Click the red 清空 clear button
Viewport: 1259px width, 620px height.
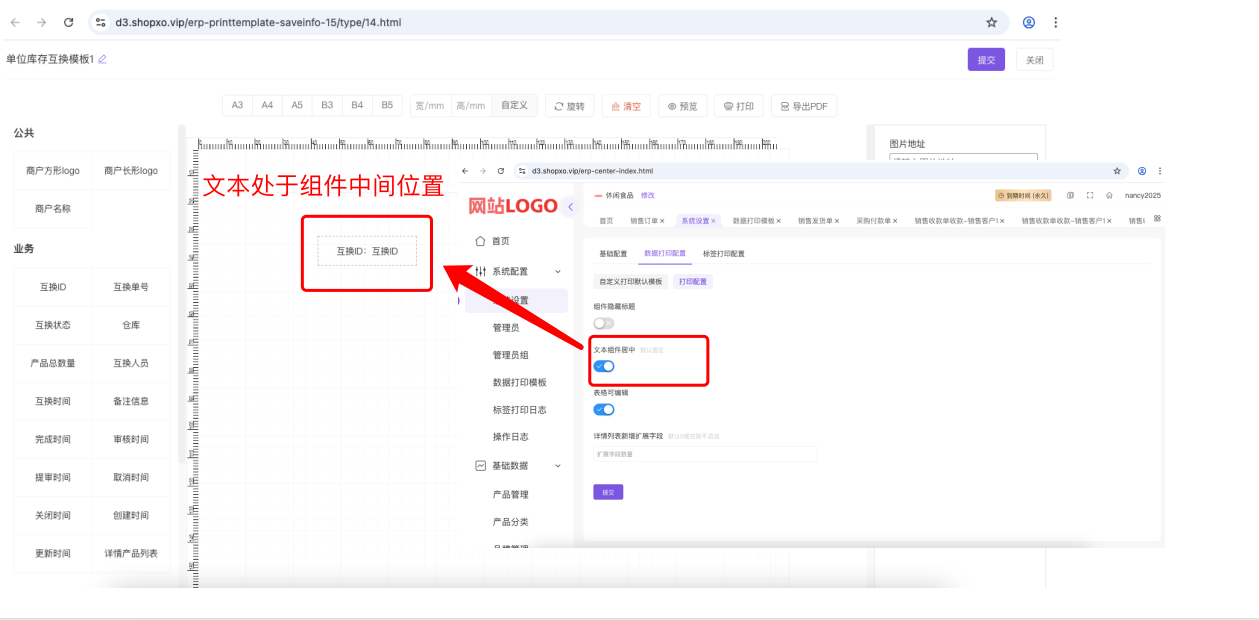click(626, 106)
